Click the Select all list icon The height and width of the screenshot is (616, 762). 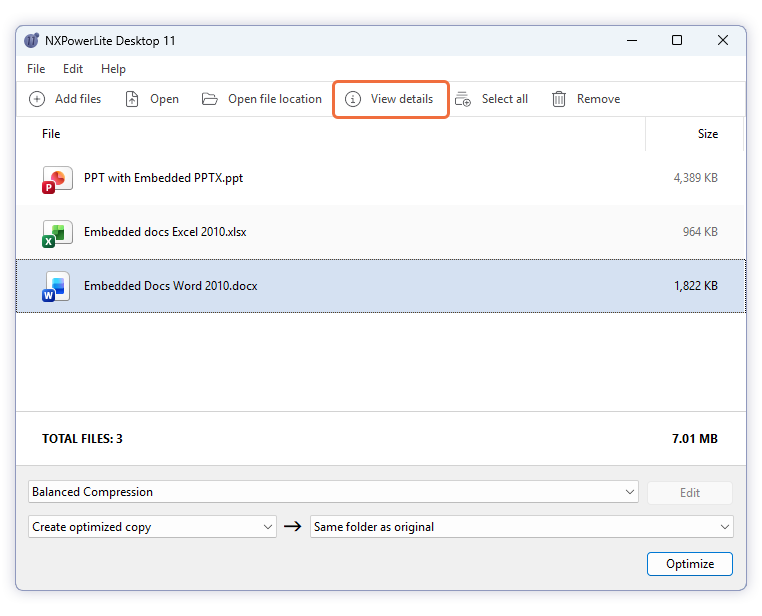(463, 99)
